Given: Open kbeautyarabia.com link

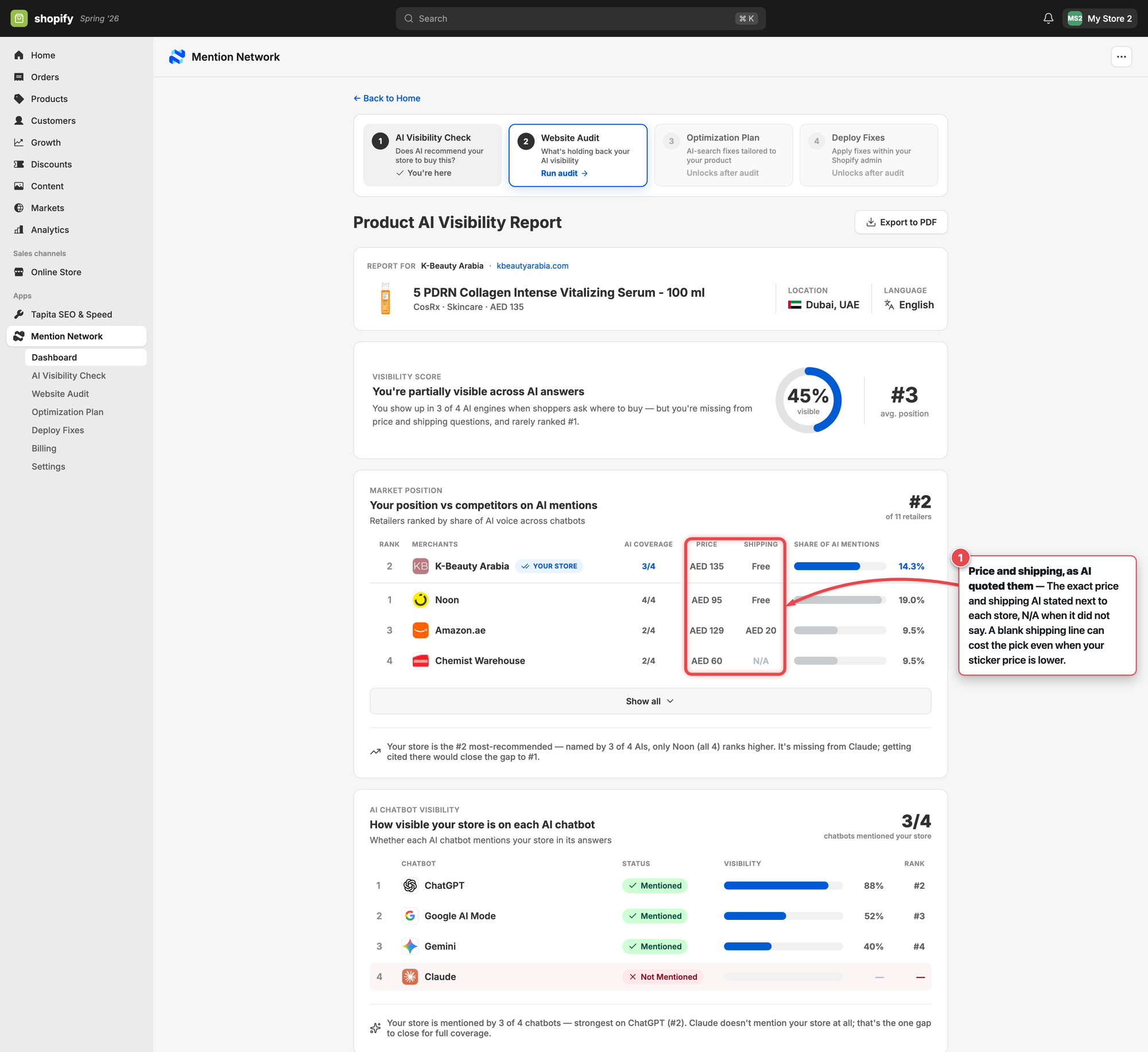Looking at the screenshot, I should (532, 266).
